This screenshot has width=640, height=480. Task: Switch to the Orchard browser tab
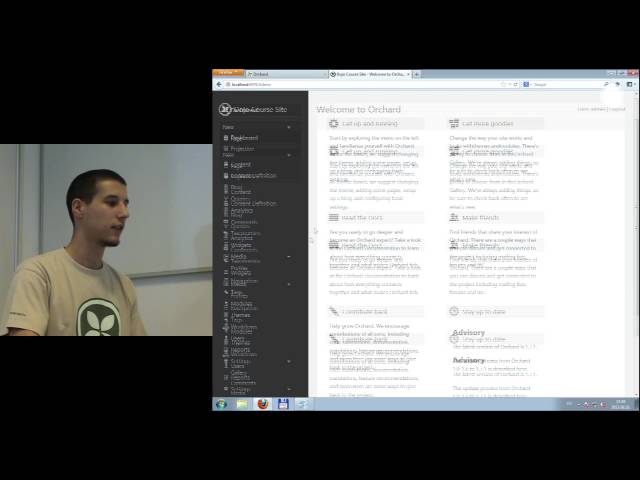[x=286, y=74]
